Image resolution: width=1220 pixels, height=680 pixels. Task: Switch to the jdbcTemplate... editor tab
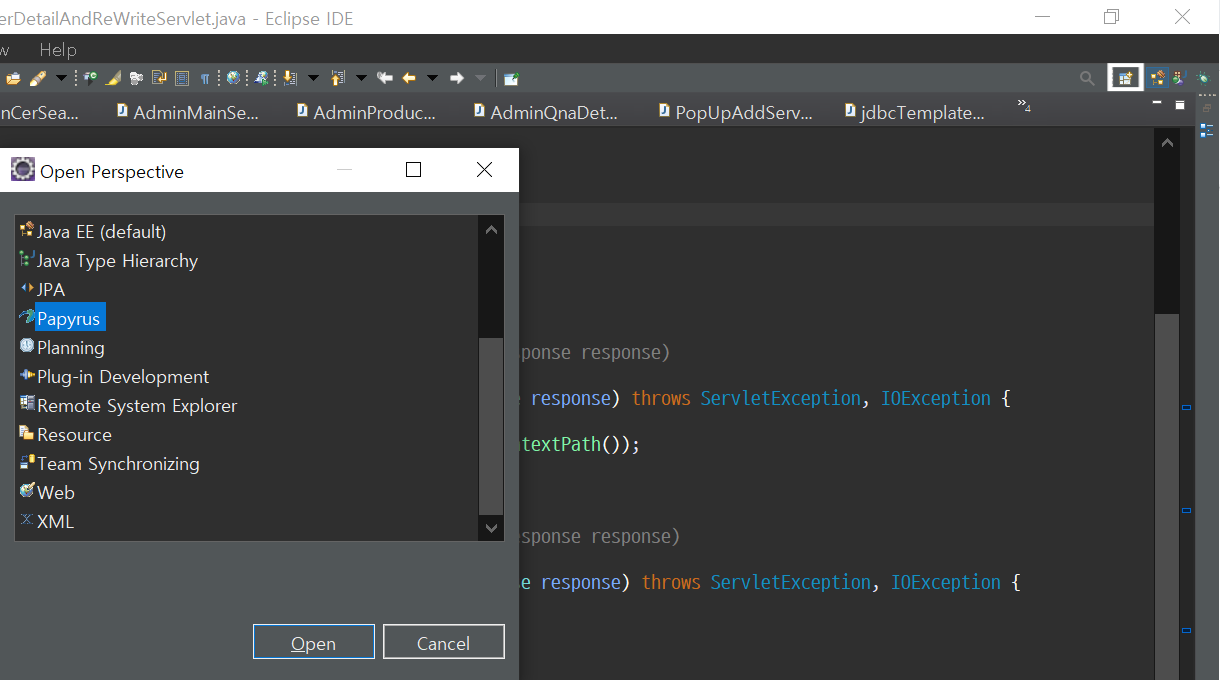915,113
